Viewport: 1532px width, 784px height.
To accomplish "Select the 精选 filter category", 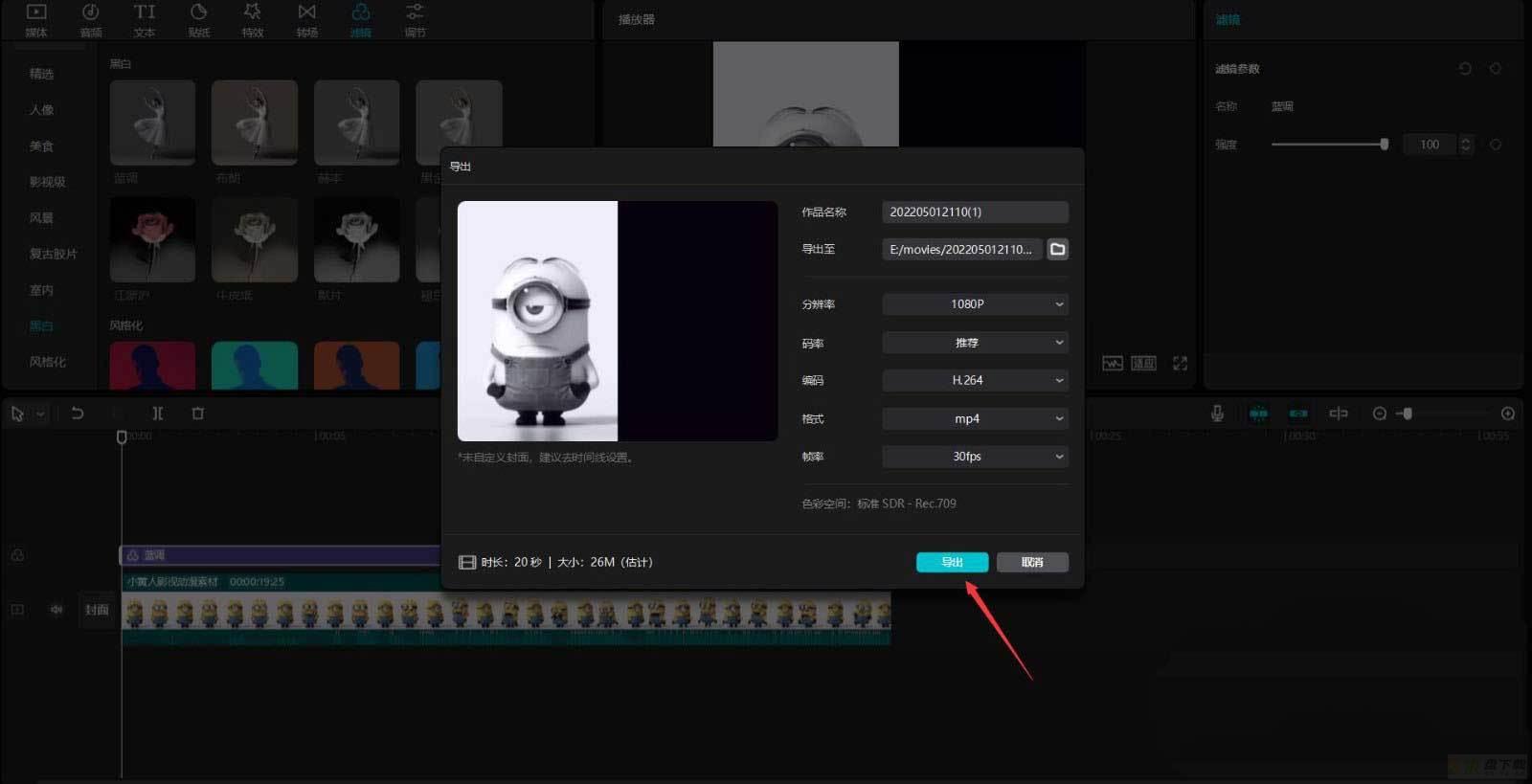I will 41,74.
